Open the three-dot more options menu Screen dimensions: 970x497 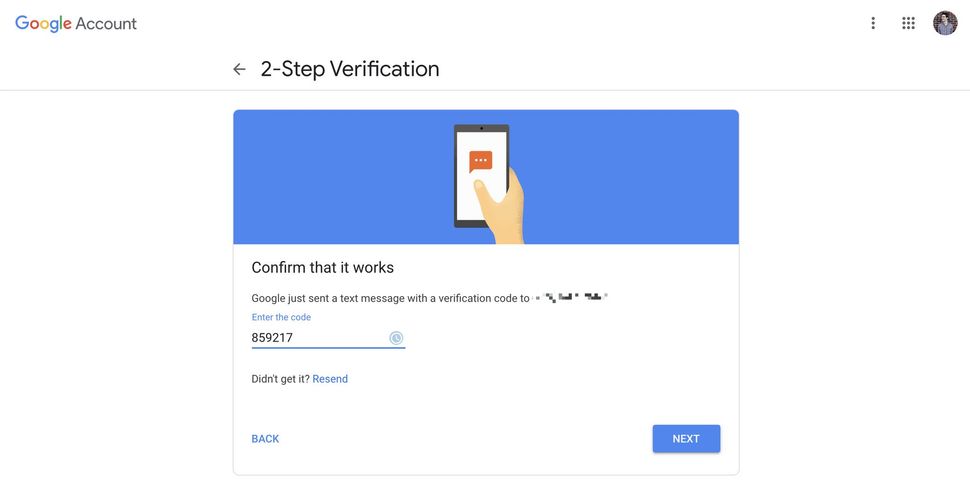click(x=873, y=24)
